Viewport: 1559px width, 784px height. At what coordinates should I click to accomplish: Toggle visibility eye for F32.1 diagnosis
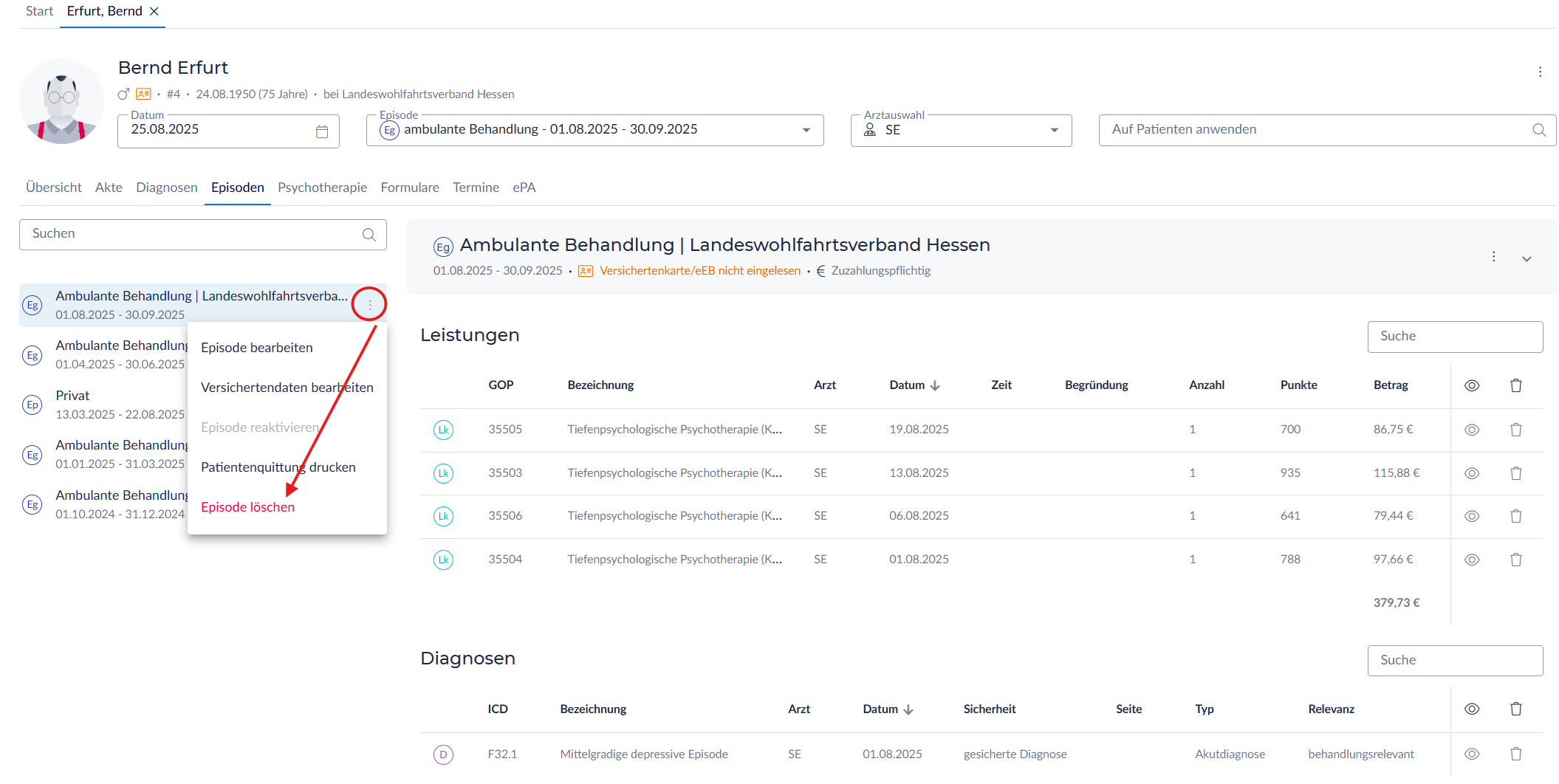pyautogui.click(x=1471, y=754)
